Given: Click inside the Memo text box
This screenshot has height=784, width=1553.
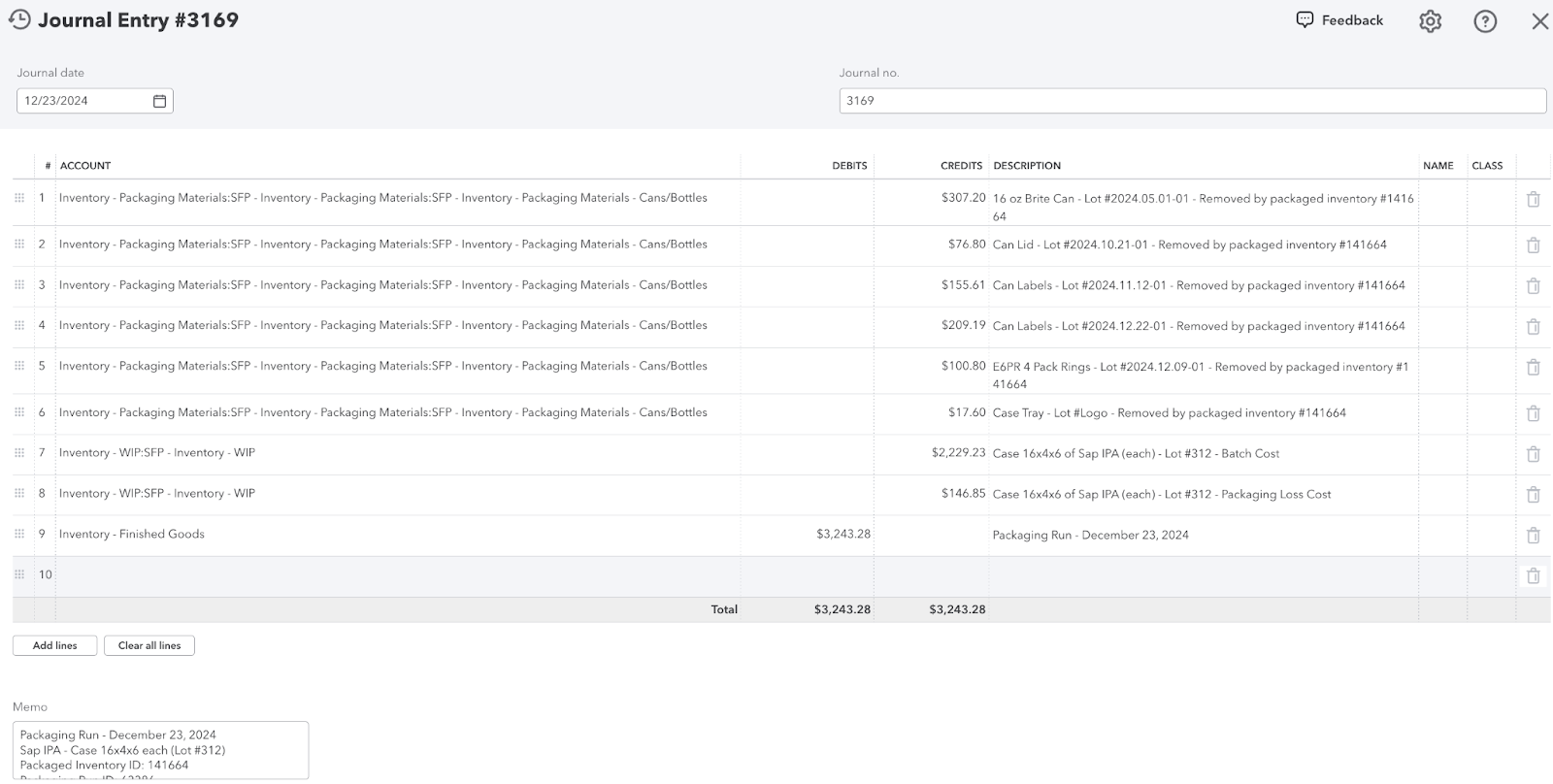Looking at the screenshot, I should tap(160, 749).
